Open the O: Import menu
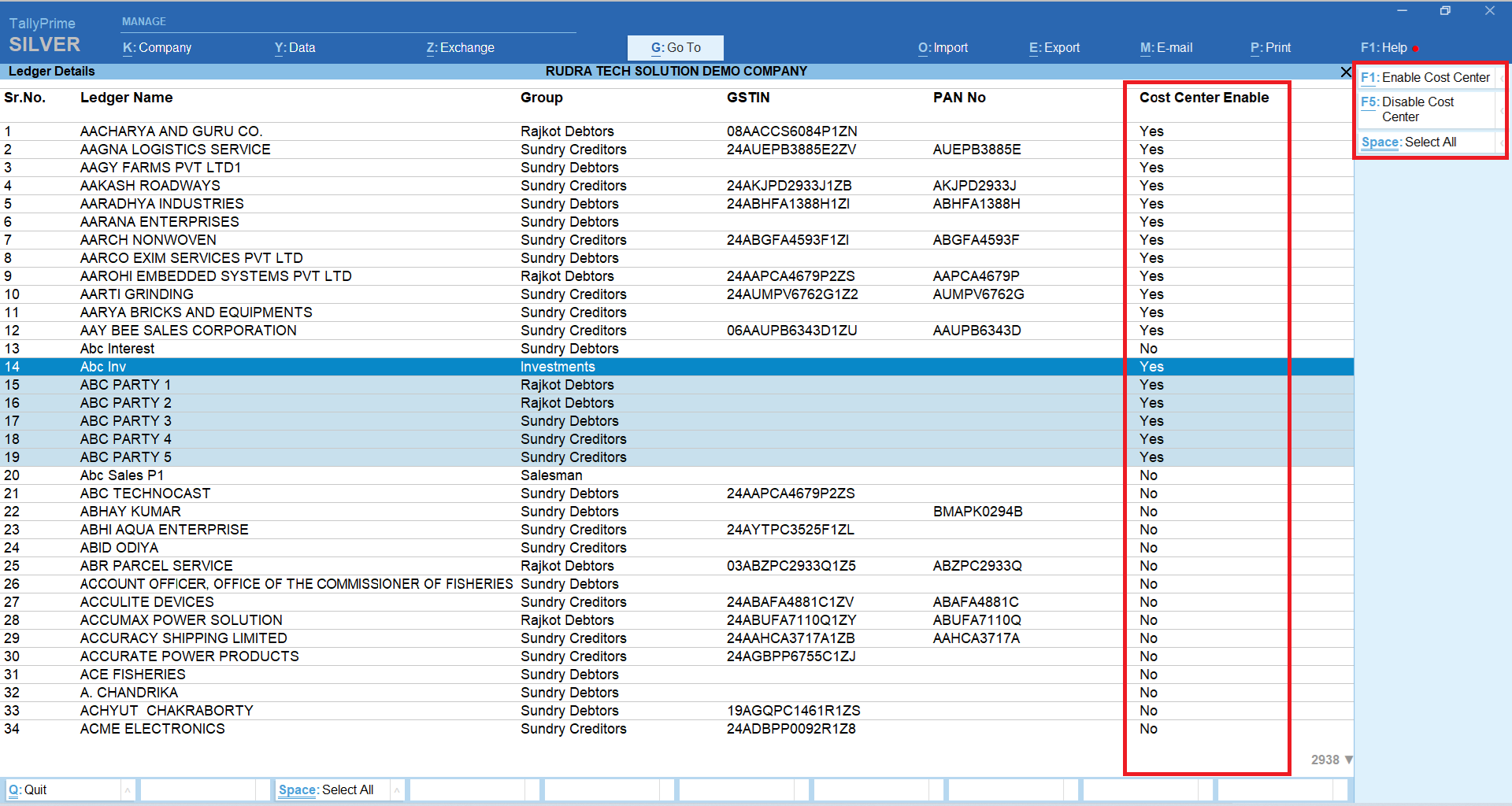 tap(943, 48)
